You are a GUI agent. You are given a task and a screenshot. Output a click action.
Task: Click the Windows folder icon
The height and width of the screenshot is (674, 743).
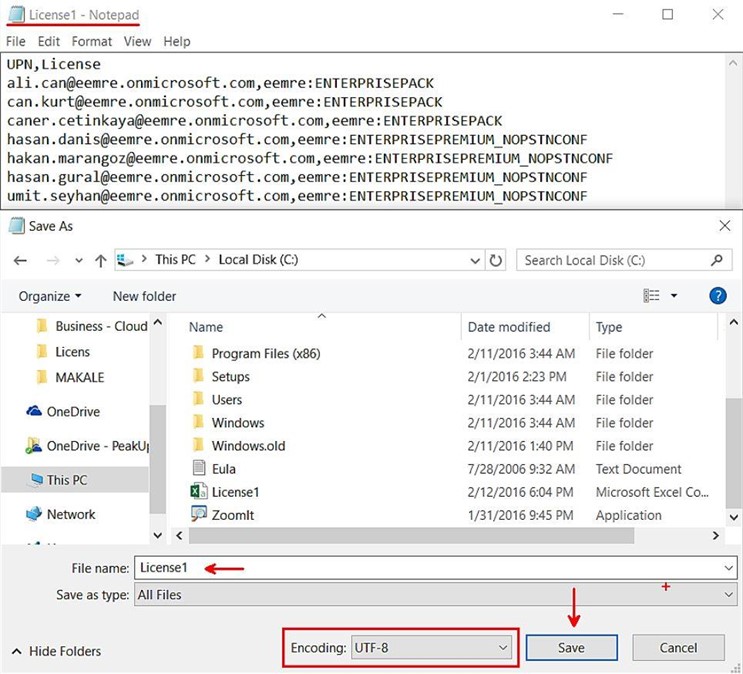pos(199,422)
